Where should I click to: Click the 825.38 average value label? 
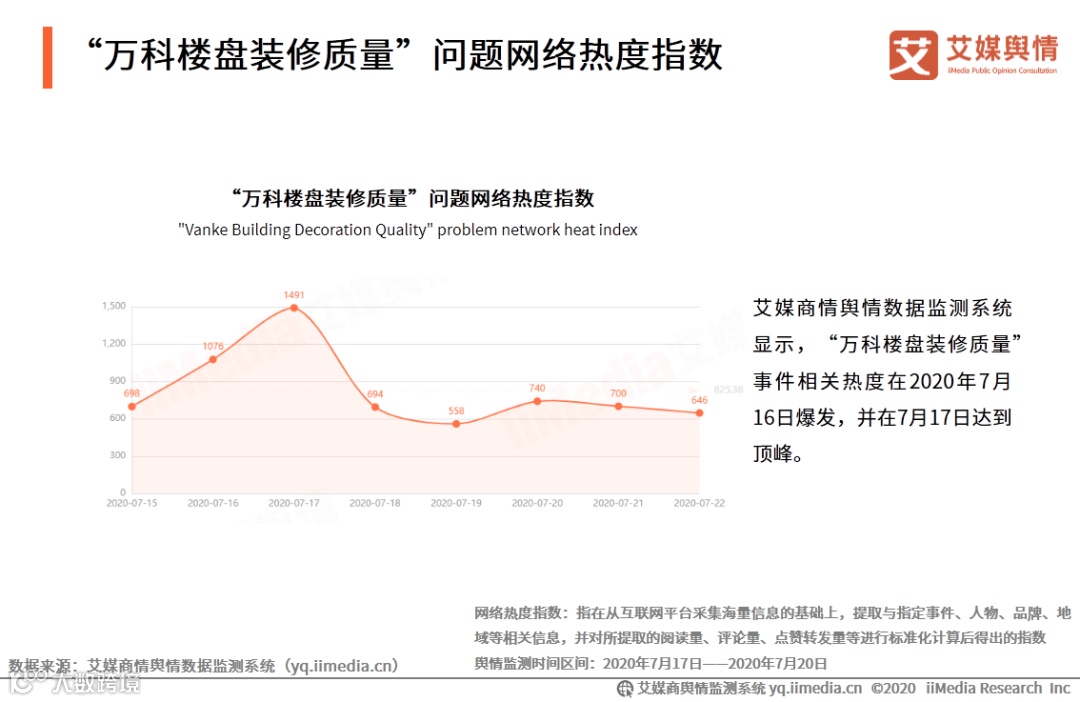coord(728,389)
